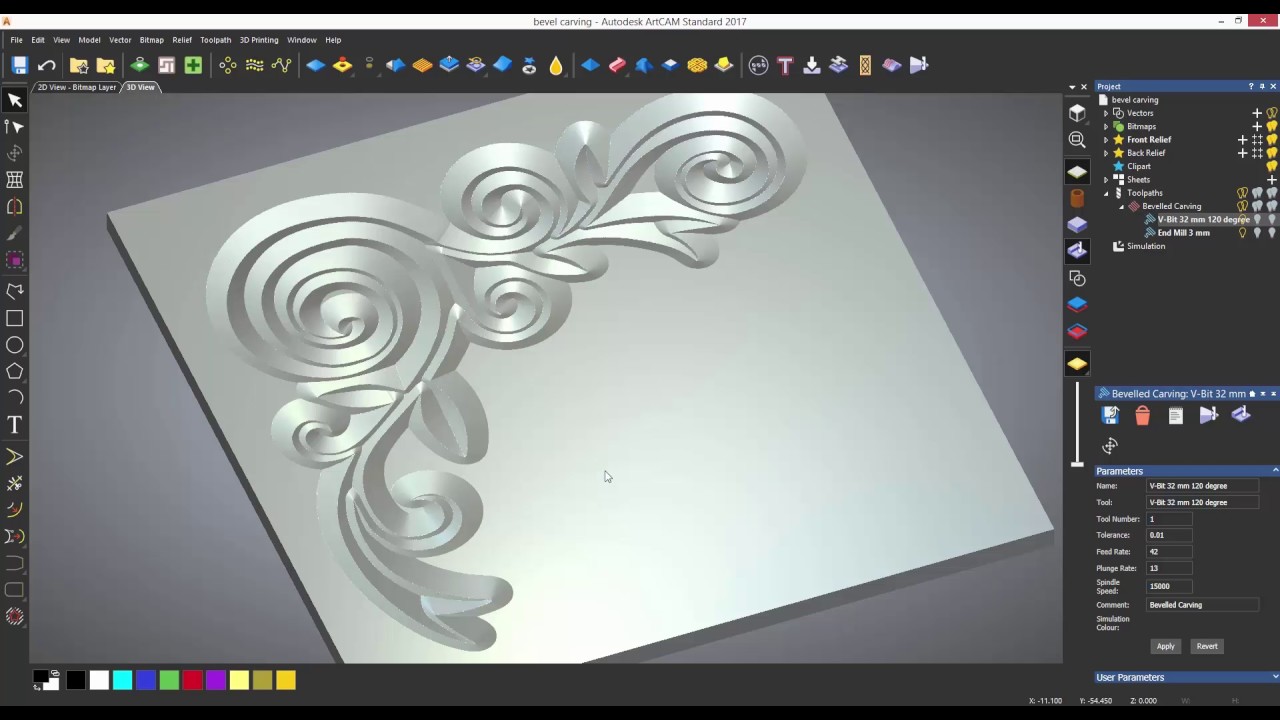Select the Envelope Distortion grid tool

[x=15, y=180]
